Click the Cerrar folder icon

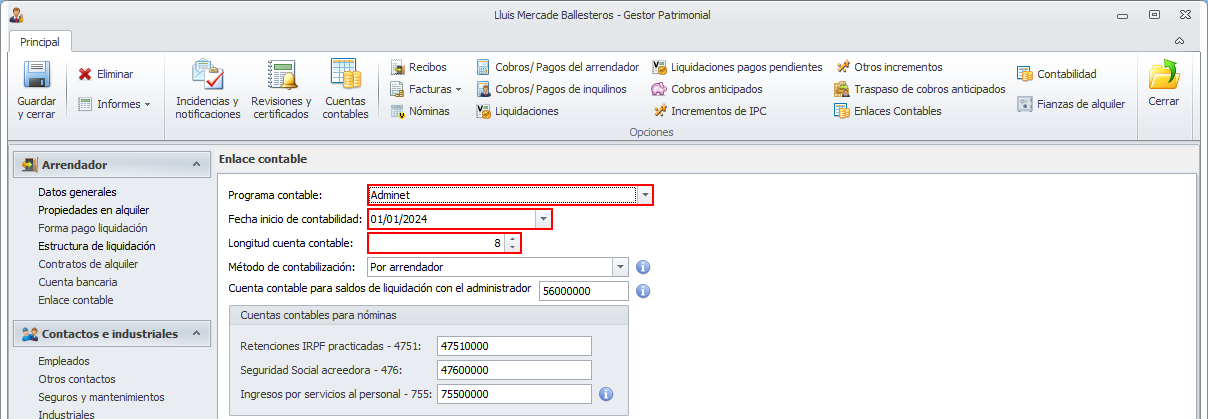click(x=1164, y=76)
